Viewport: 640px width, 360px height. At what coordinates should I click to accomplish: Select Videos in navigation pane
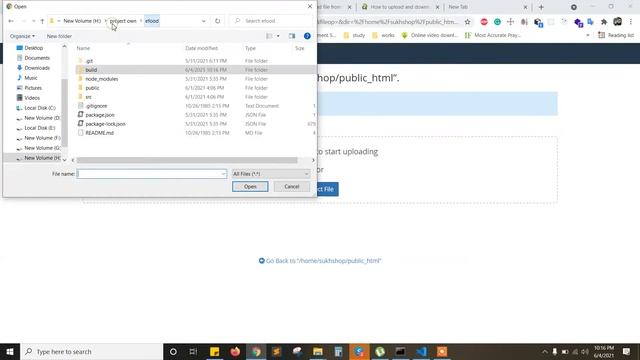point(32,98)
